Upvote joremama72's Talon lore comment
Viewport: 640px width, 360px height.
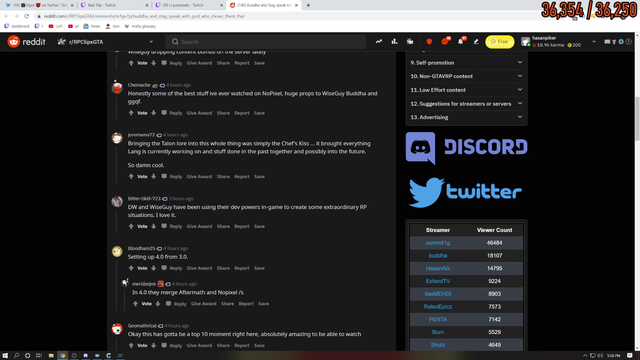(131, 177)
